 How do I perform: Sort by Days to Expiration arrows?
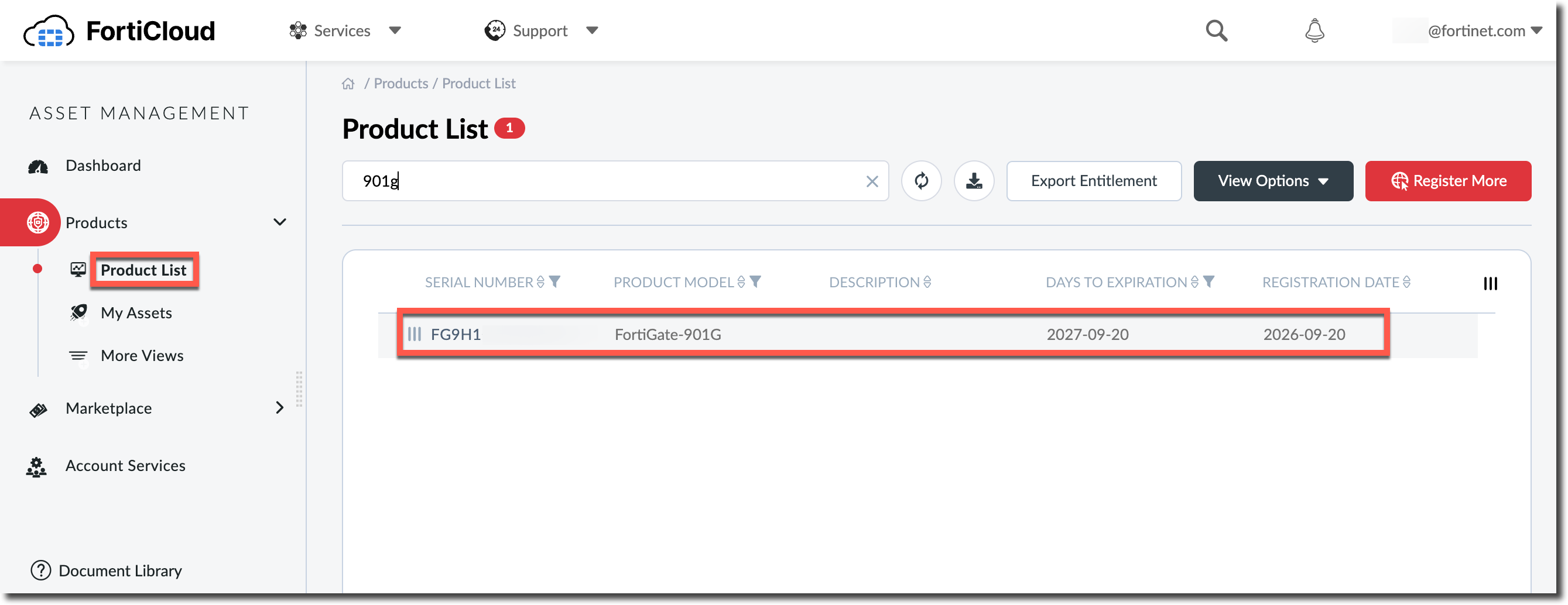pos(1194,282)
